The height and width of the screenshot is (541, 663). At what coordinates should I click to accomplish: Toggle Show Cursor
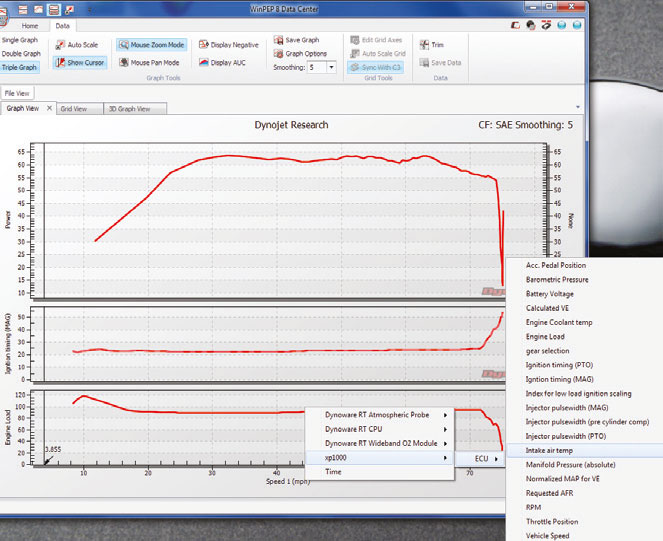pos(80,63)
